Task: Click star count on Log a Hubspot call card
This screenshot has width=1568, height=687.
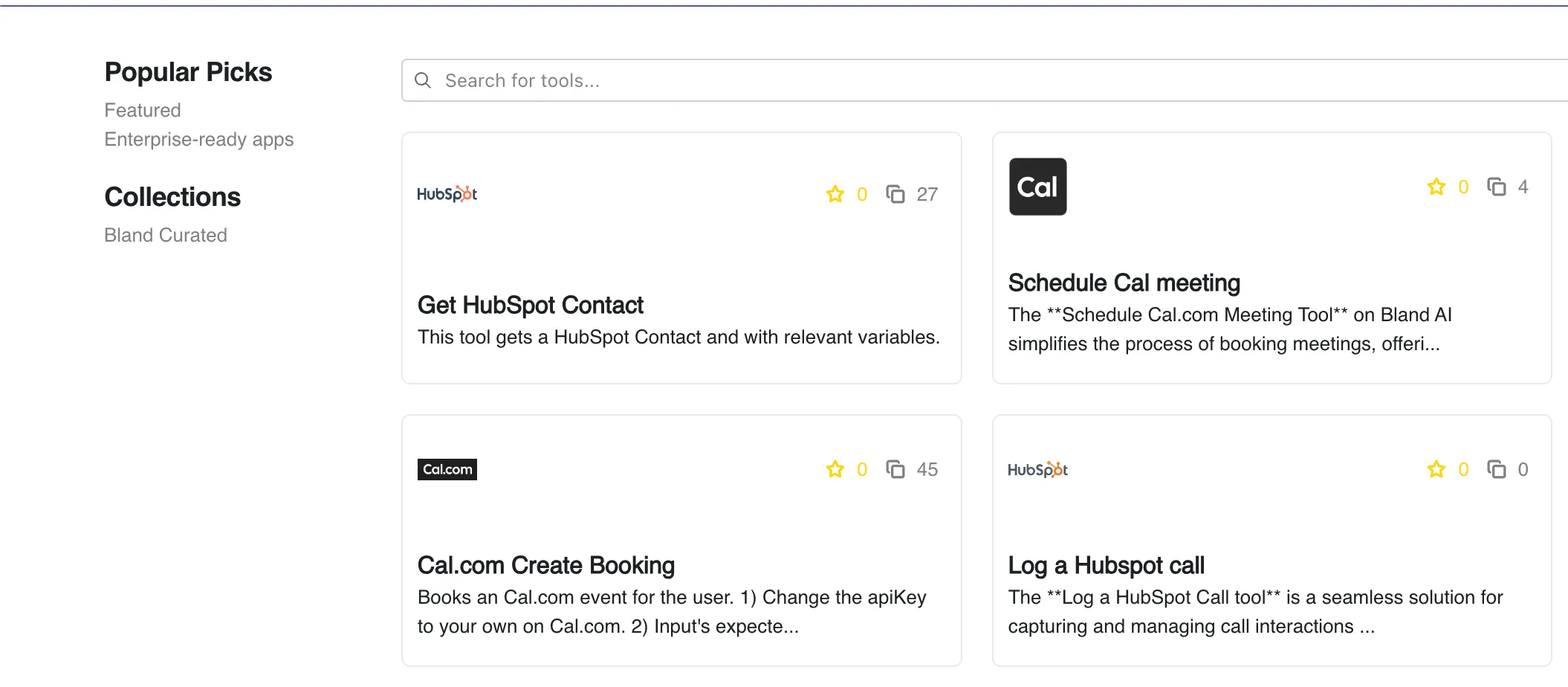Action: click(x=1463, y=469)
